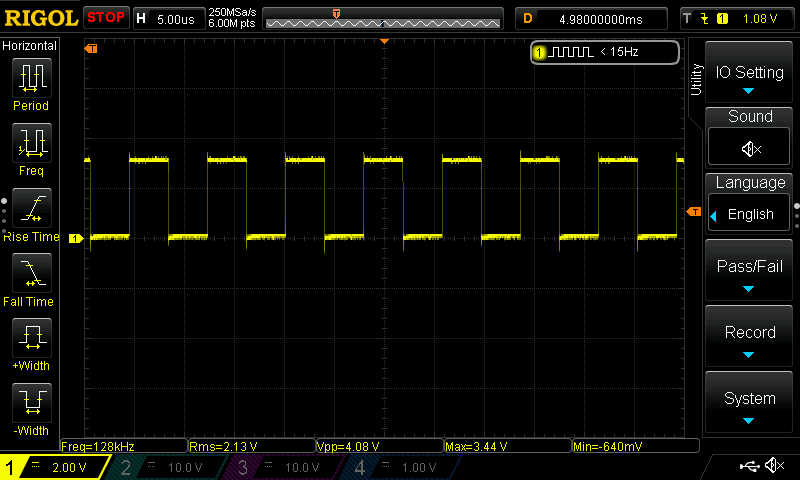The image size is (800, 480).
Task: Click the trigger level 1.08 V readout
Action: pos(760,19)
